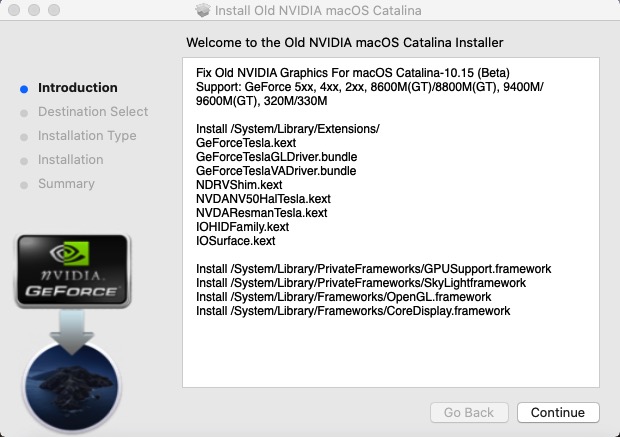Click the text 'NVDANV50HalTesla.kext'
620x438 pixels.
[x=263, y=199]
